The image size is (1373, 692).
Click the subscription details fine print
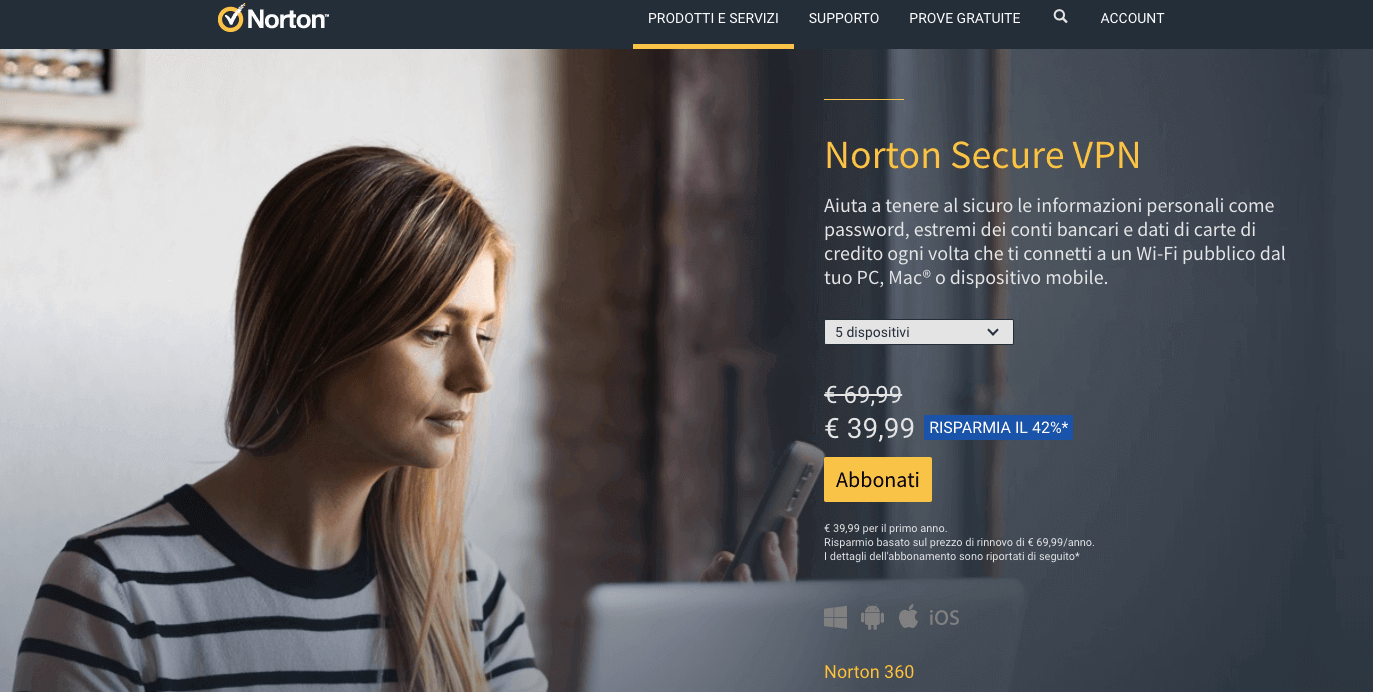959,542
